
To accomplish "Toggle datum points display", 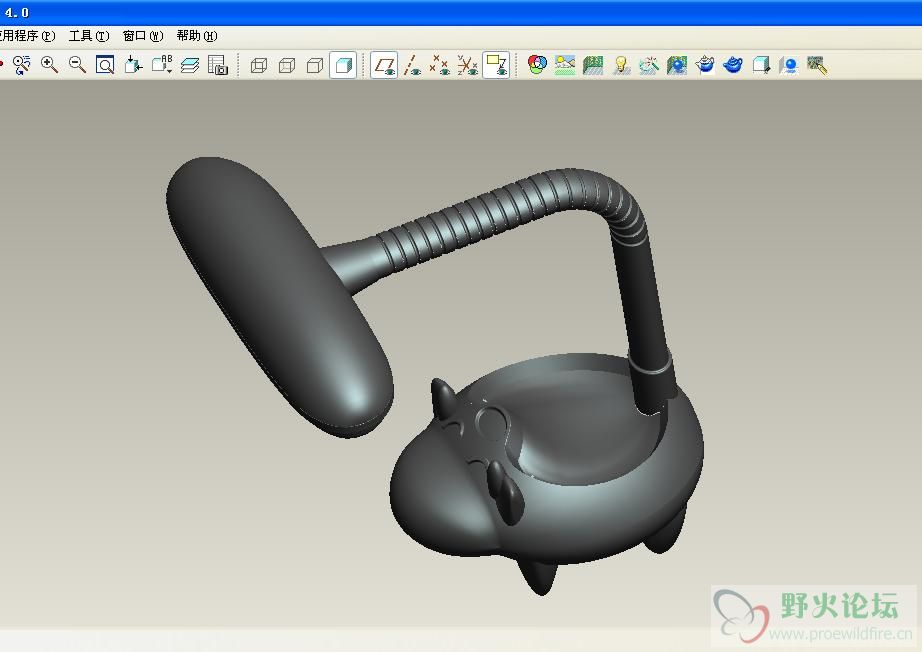I will coord(439,65).
